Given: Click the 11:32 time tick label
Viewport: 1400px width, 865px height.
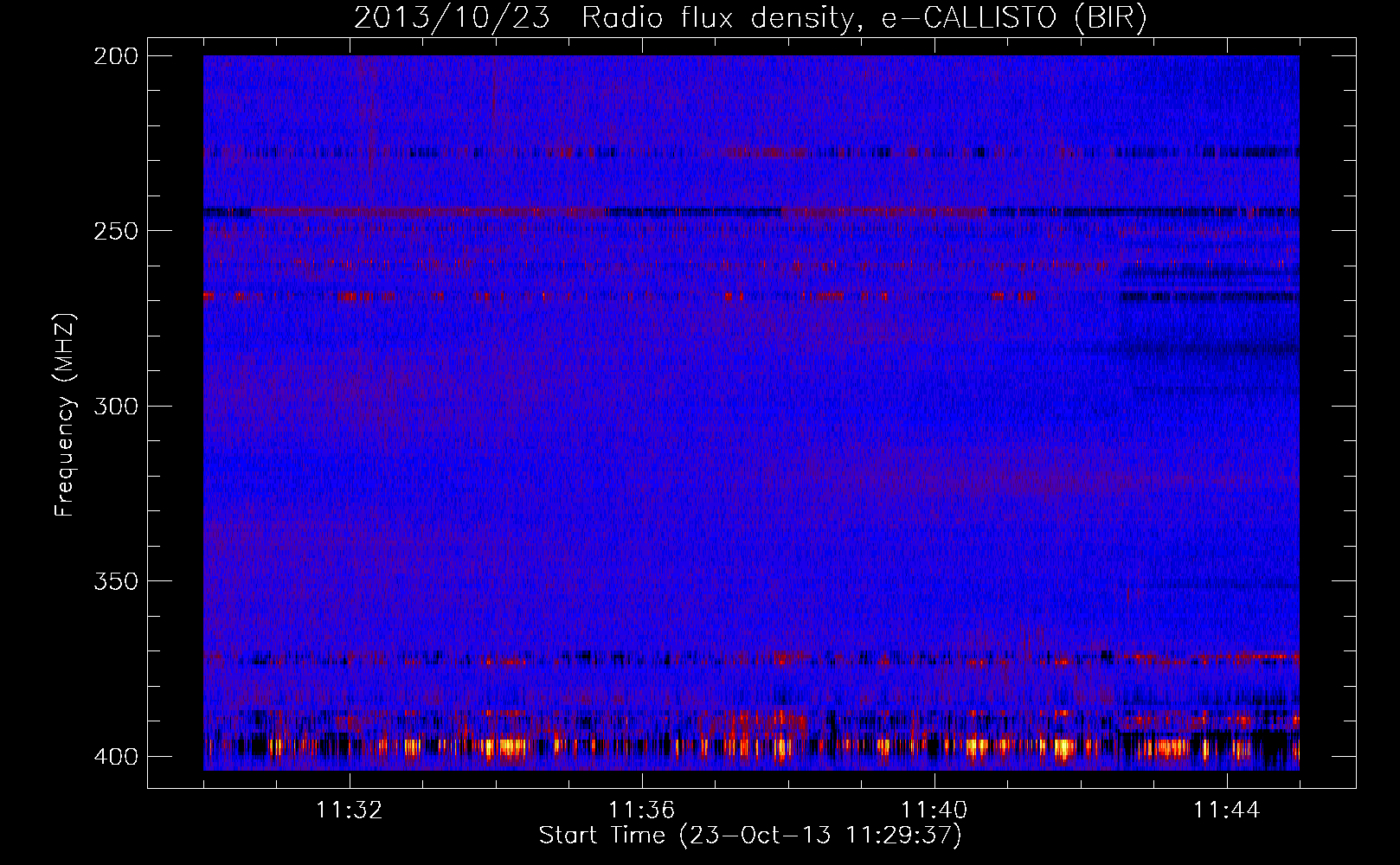Looking at the screenshot, I should (349, 811).
